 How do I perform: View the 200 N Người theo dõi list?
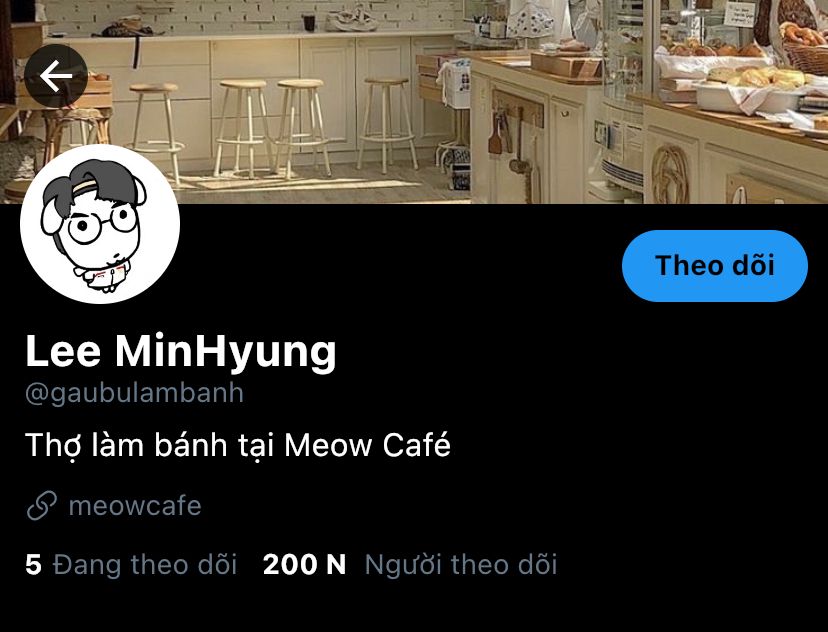410,564
